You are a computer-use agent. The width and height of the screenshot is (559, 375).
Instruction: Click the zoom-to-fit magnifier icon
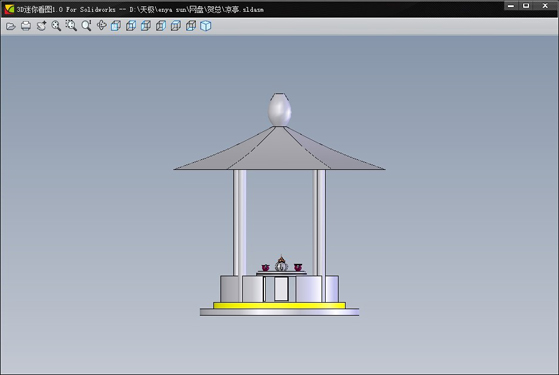[56, 26]
